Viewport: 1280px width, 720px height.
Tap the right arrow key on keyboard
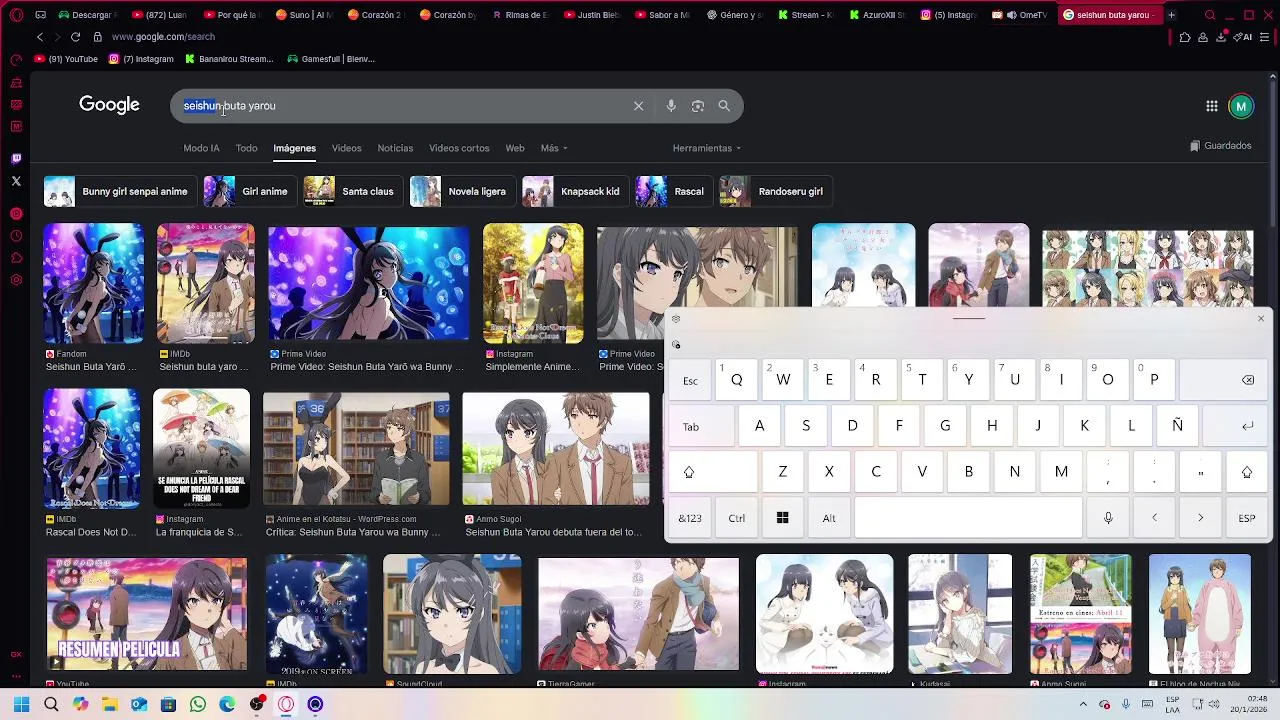tap(1201, 518)
